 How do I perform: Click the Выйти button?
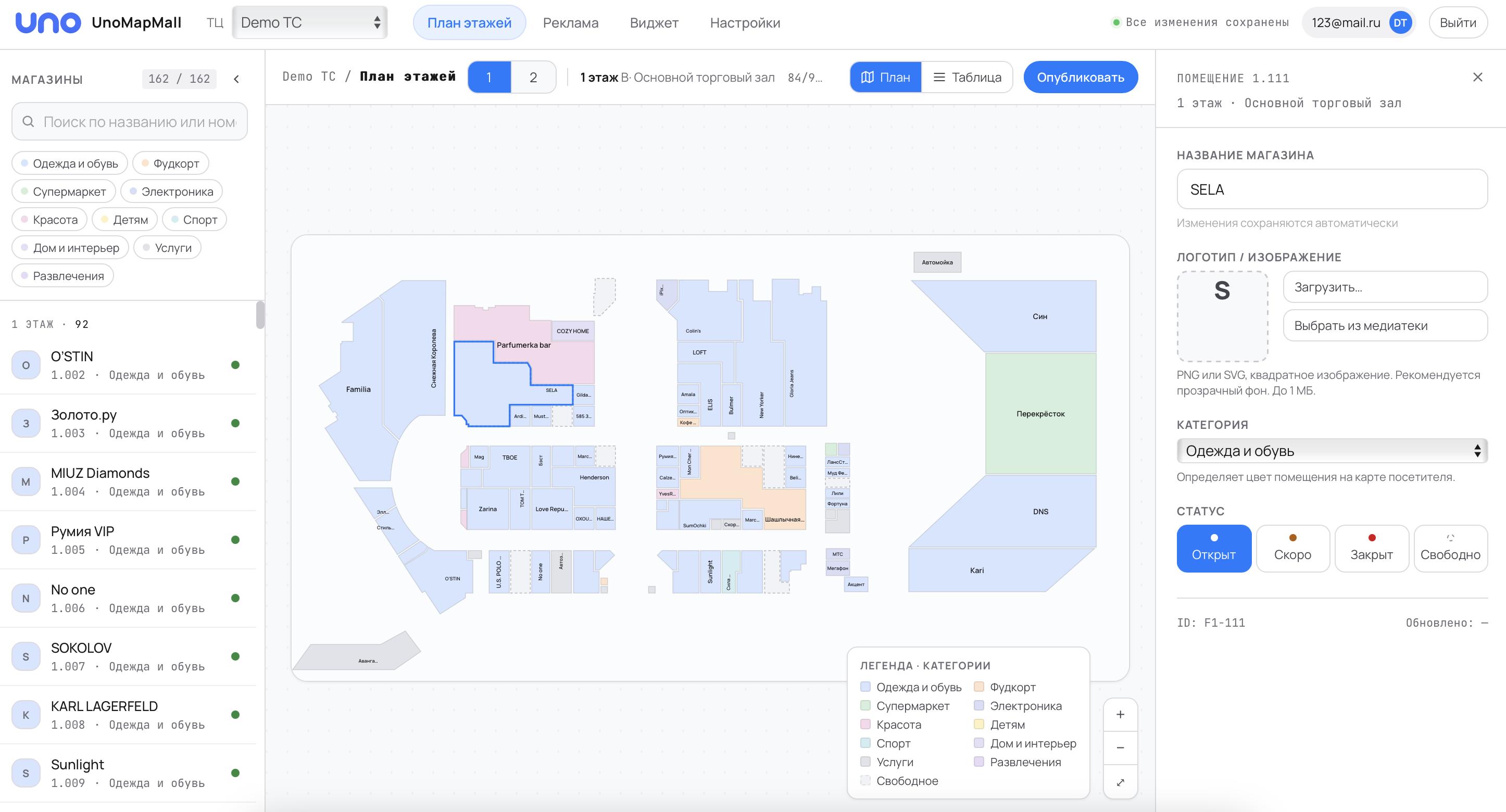1458,22
